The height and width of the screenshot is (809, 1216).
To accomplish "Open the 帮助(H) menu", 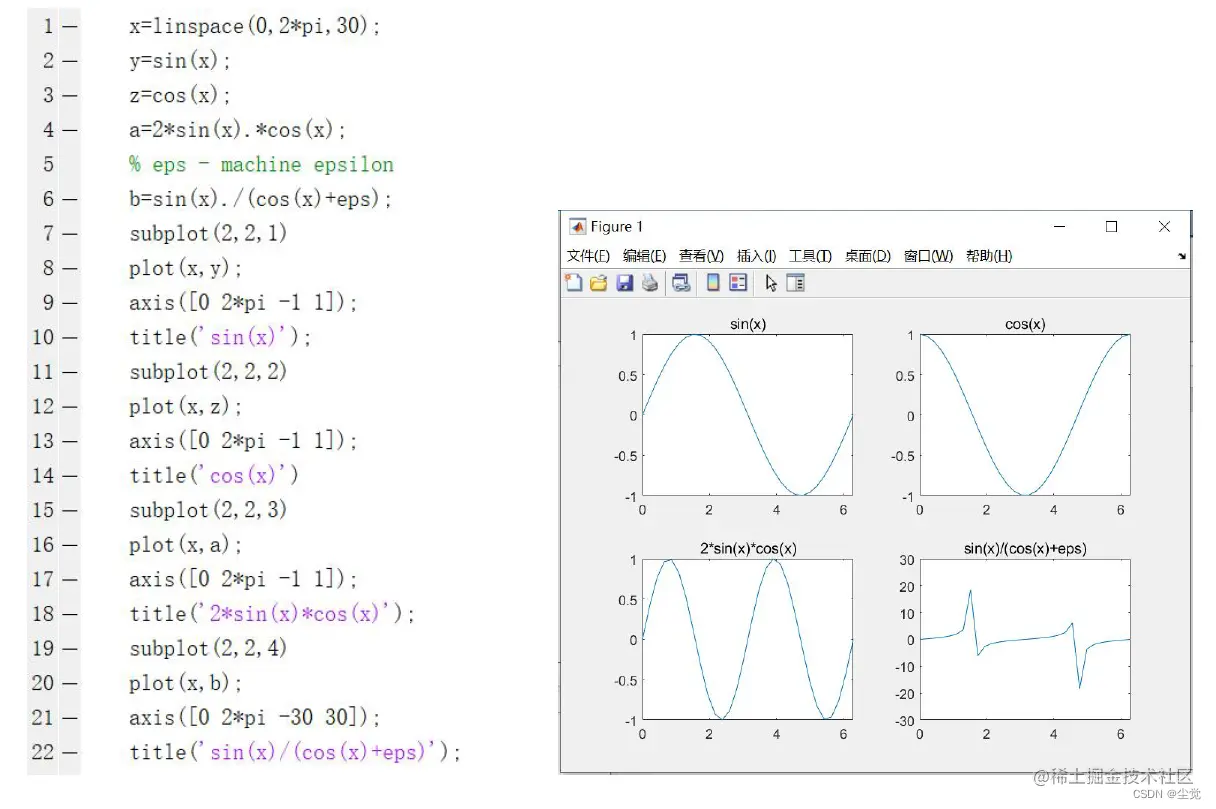I will (989, 256).
